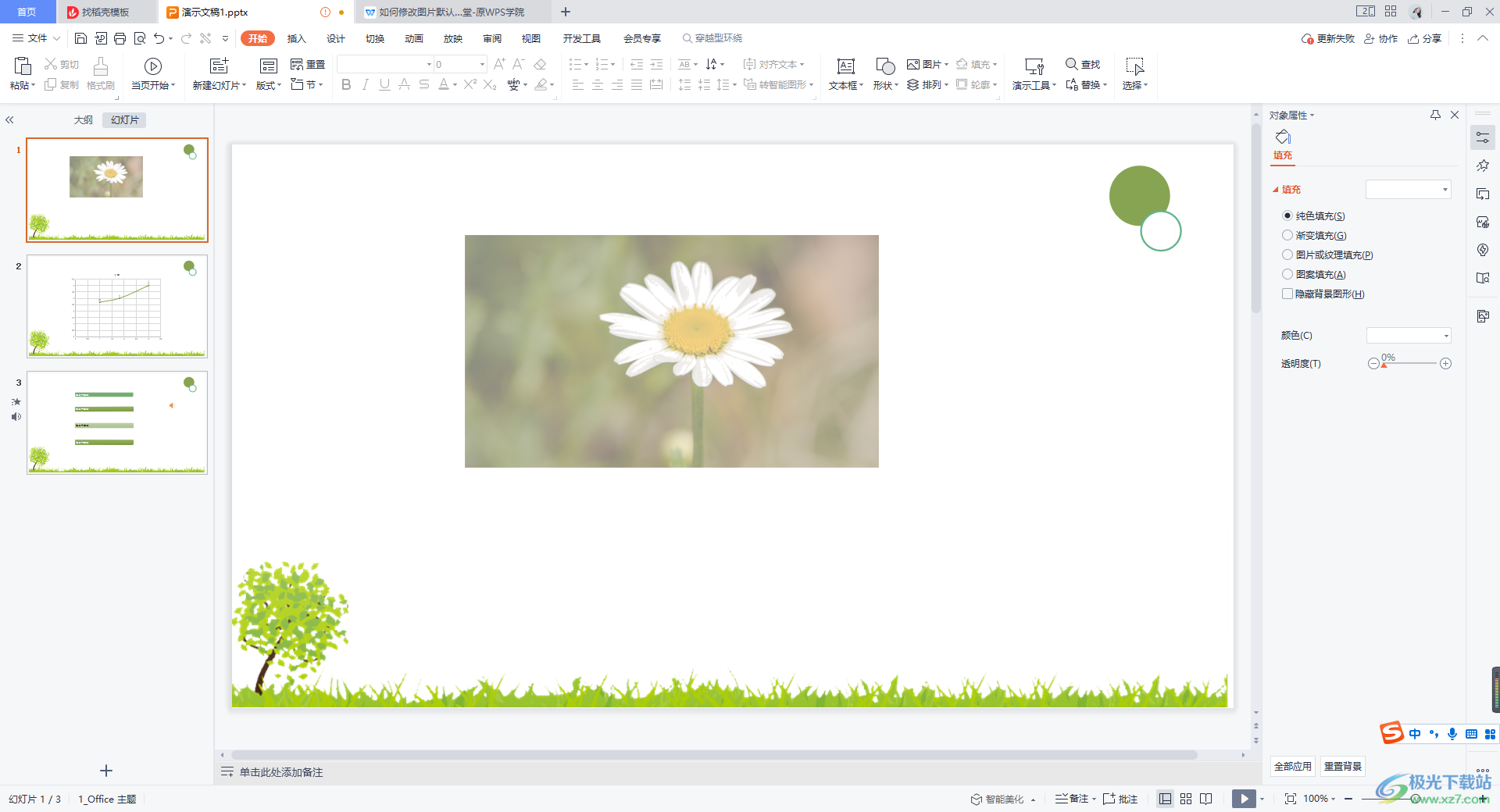Select Gradient fill radio option
This screenshot has height=812, width=1500.
(1287, 235)
